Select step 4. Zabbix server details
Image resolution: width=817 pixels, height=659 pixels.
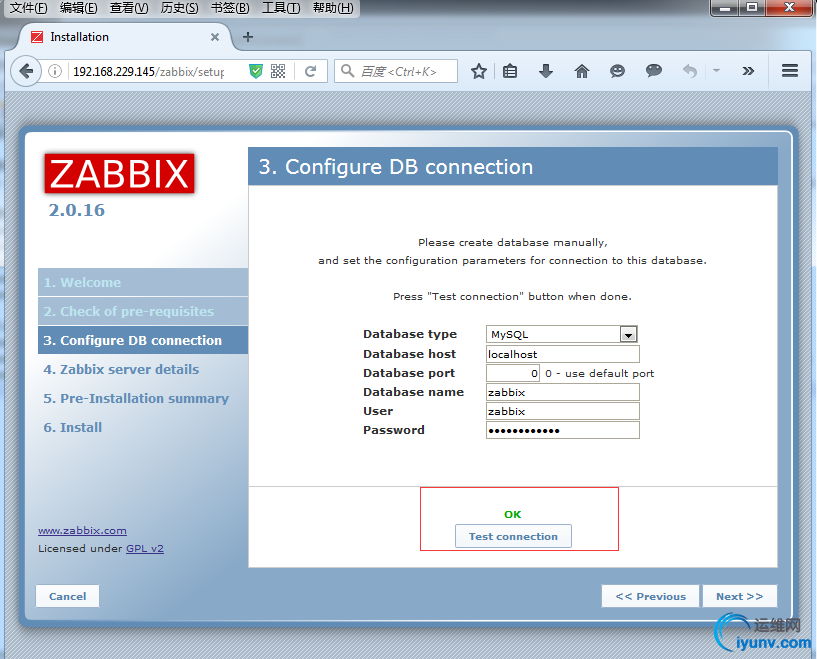pos(143,369)
